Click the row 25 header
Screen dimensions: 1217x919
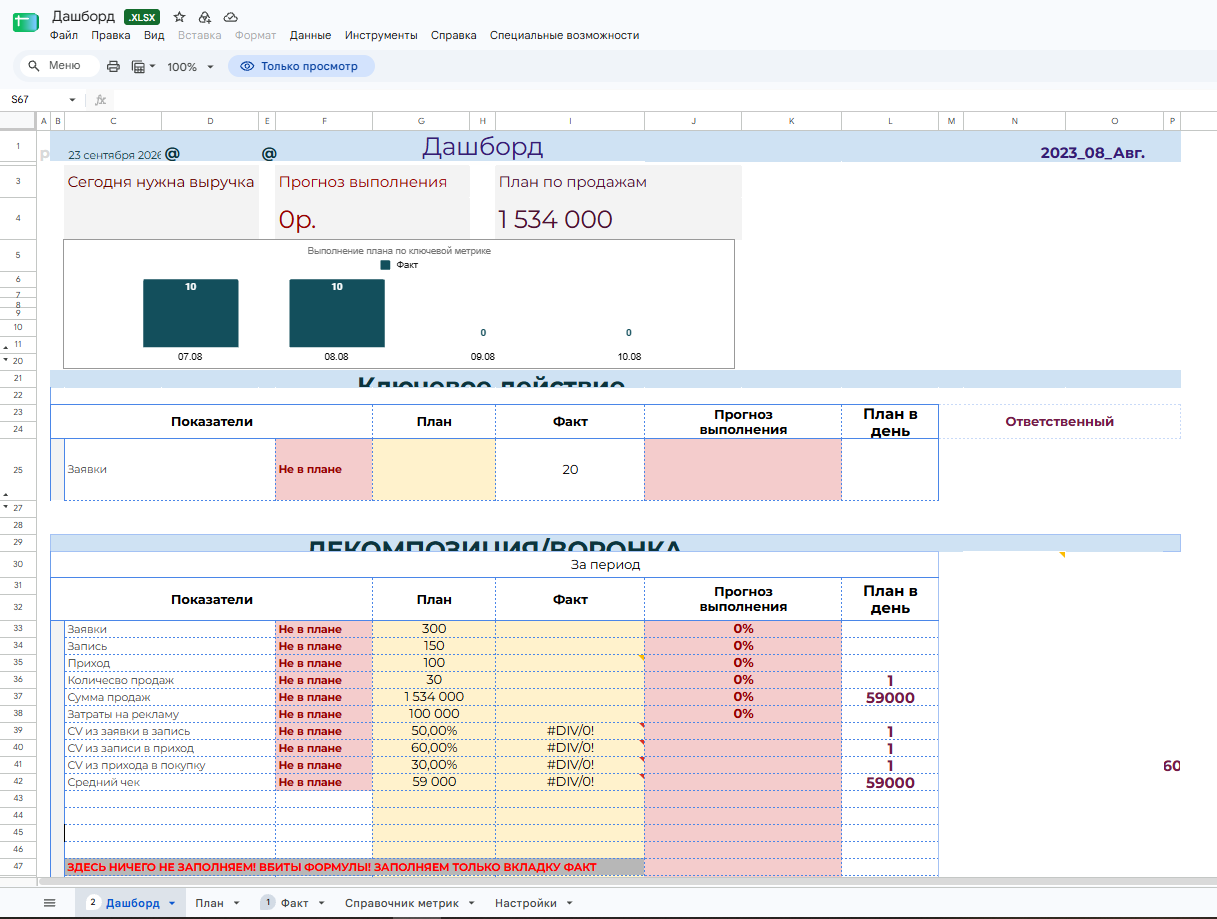click(18, 469)
